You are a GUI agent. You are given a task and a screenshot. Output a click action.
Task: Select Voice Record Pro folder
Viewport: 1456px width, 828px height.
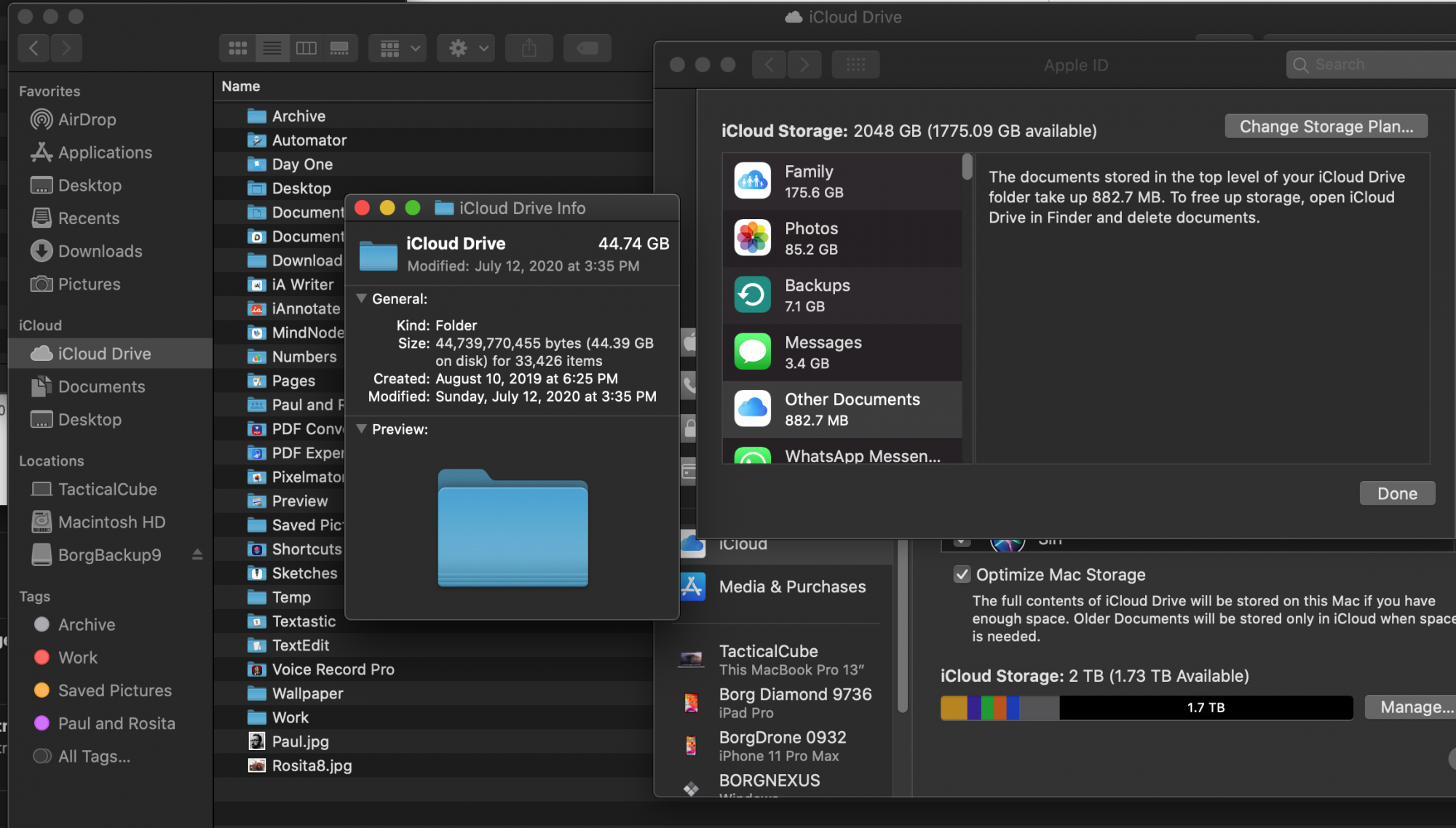coord(433,669)
